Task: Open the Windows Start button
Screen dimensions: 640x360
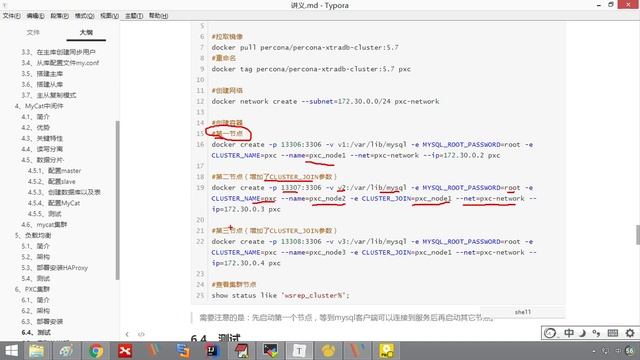Action: click(11, 351)
